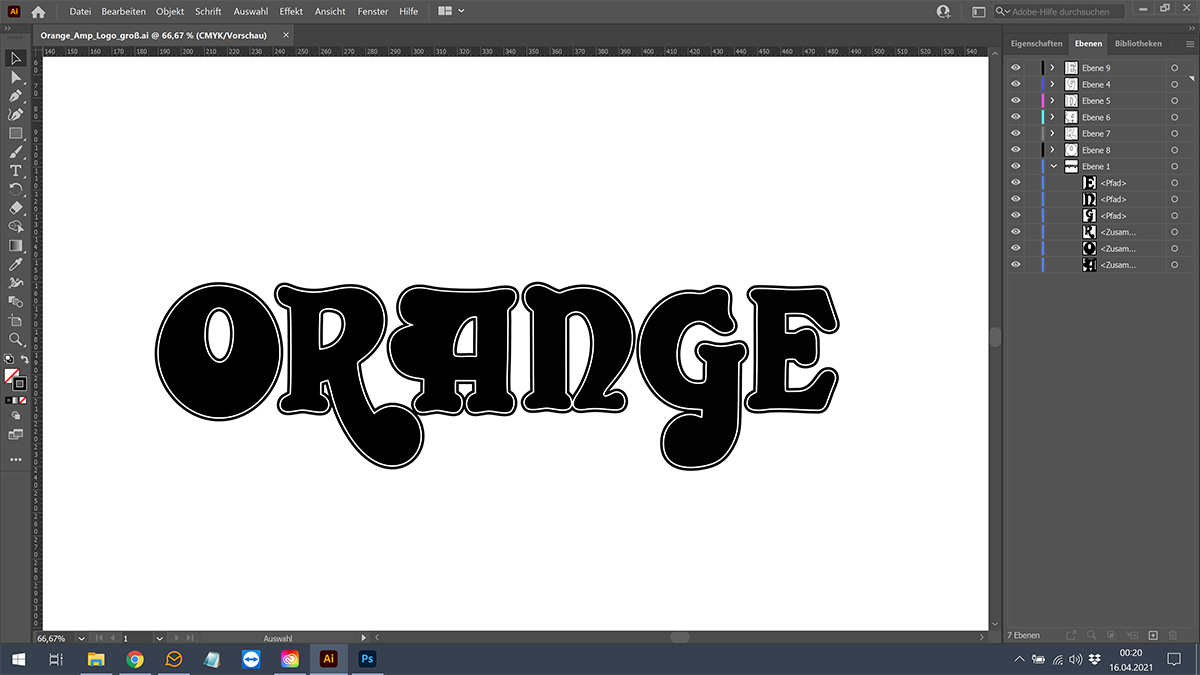
Task: Select the Rotate tool
Action: point(16,189)
